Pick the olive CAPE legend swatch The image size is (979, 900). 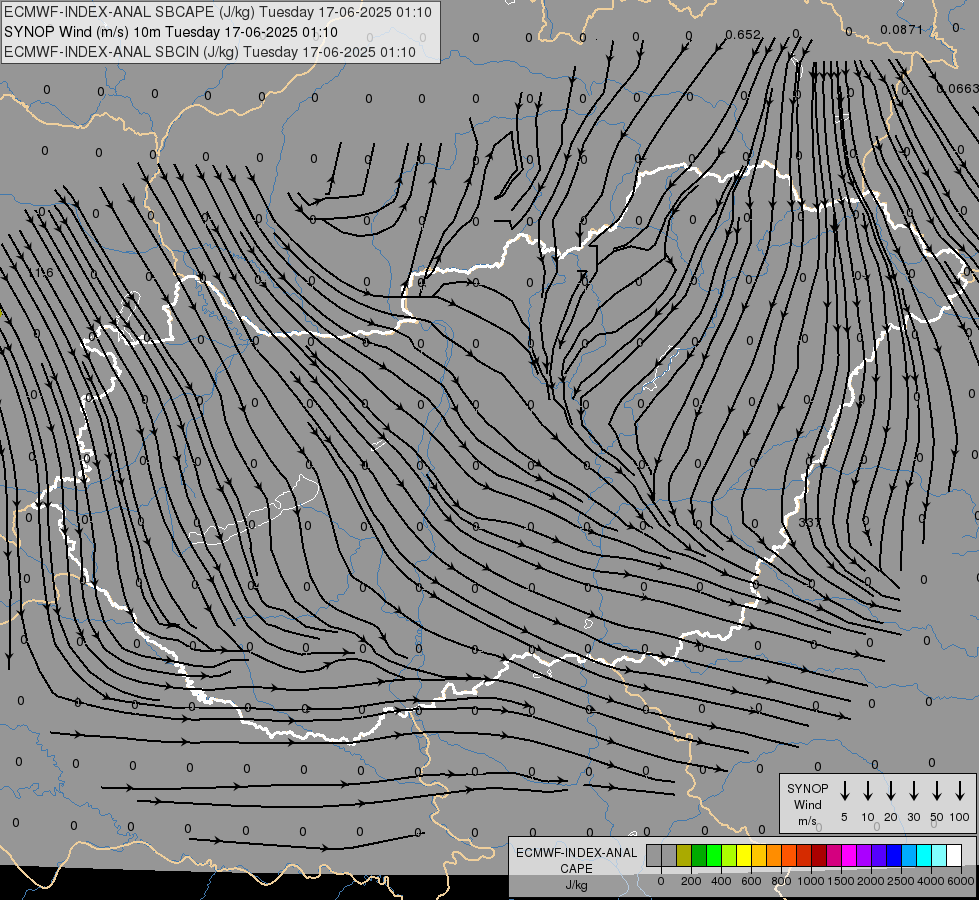684,855
